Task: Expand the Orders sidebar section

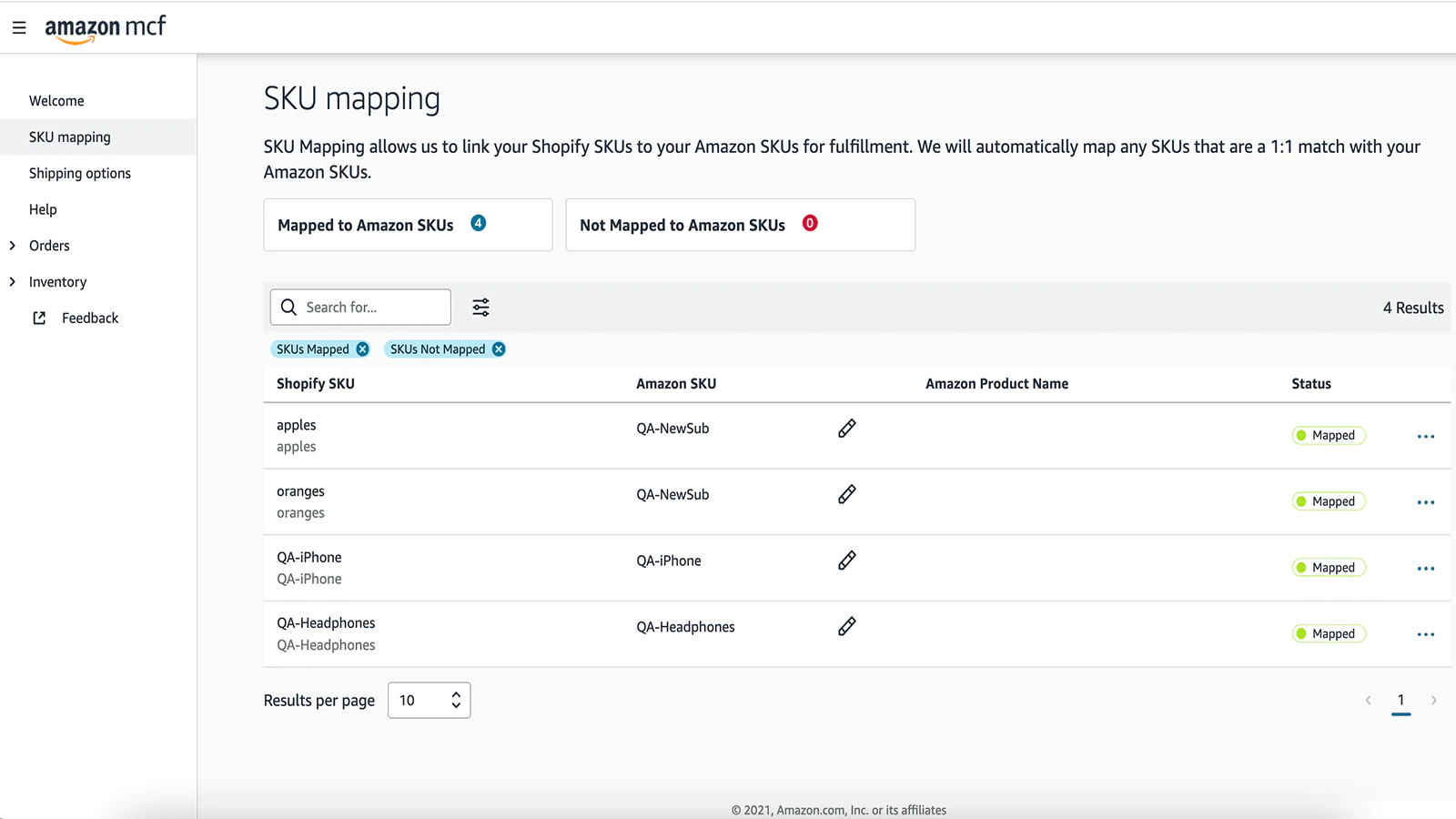Action: click(12, 246)
